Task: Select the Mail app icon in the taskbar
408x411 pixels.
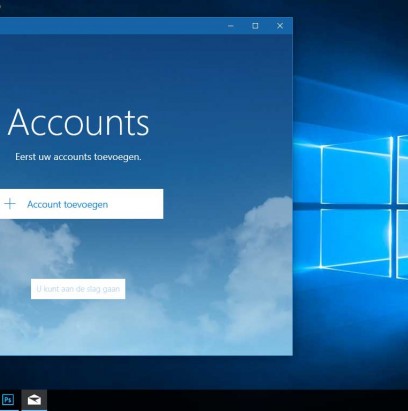Action: coord(34,400)
